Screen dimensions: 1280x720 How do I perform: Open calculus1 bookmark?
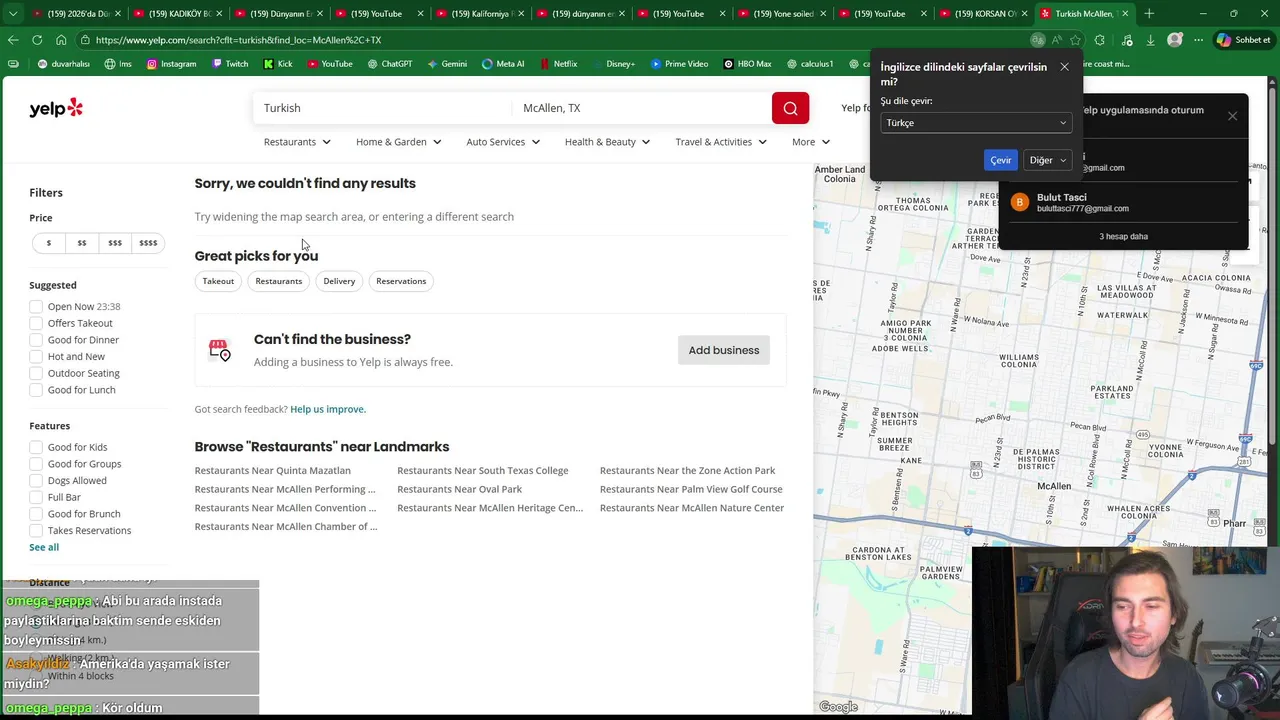click(x=810, y=64)
